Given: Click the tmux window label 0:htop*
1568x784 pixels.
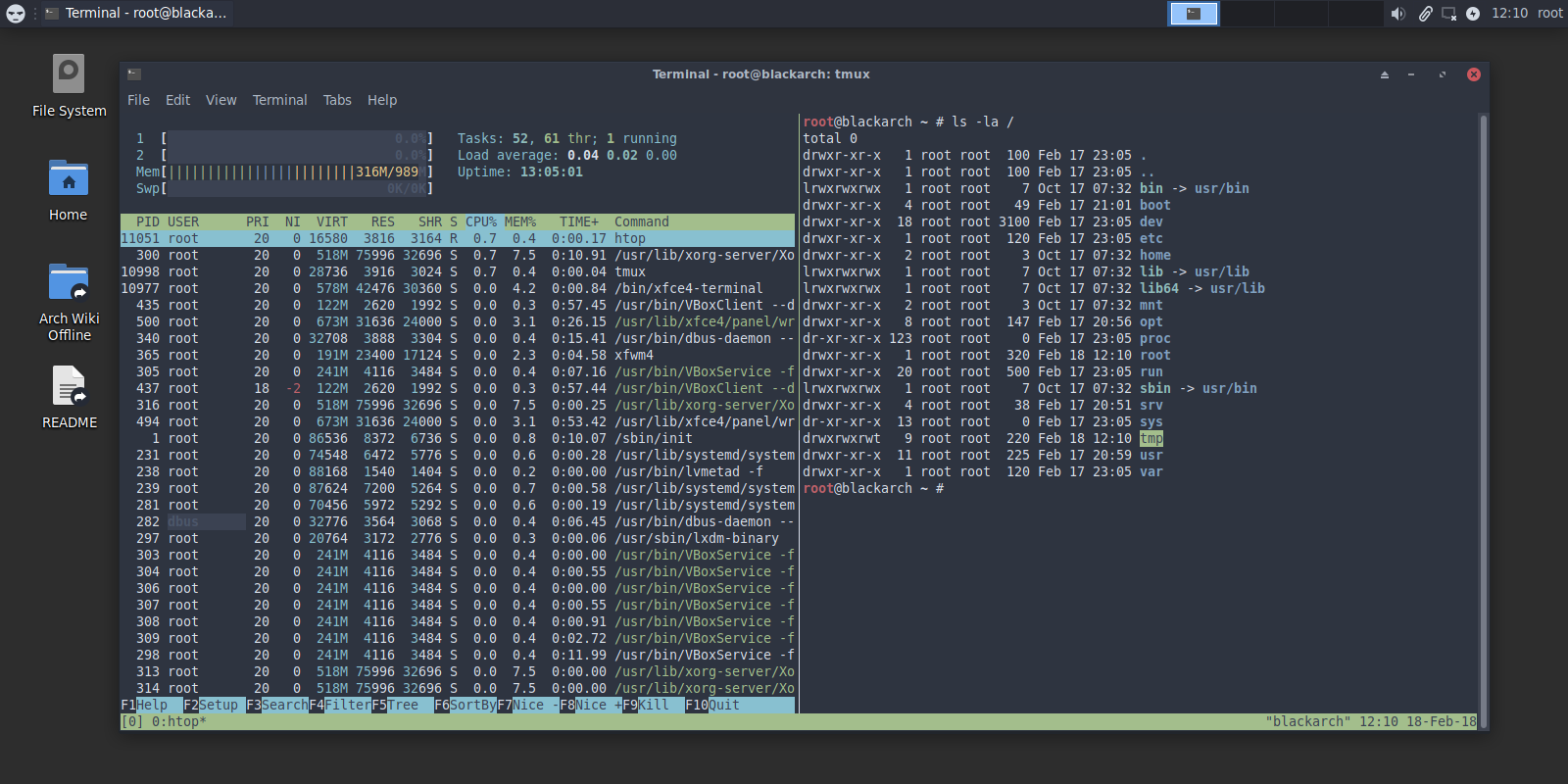Looking at the screenshot, I should coord(179,721).
